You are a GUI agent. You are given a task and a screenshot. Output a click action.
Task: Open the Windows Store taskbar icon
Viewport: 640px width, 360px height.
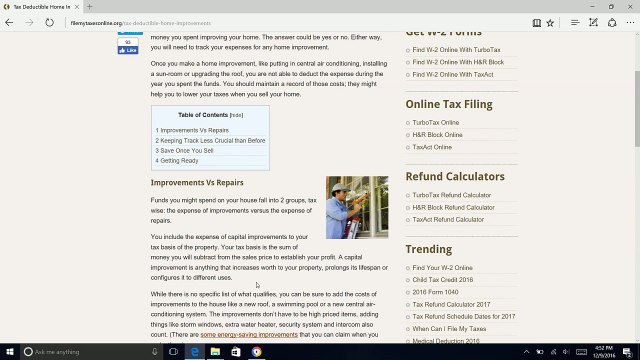pyautogui.click(x=236, y=351)
